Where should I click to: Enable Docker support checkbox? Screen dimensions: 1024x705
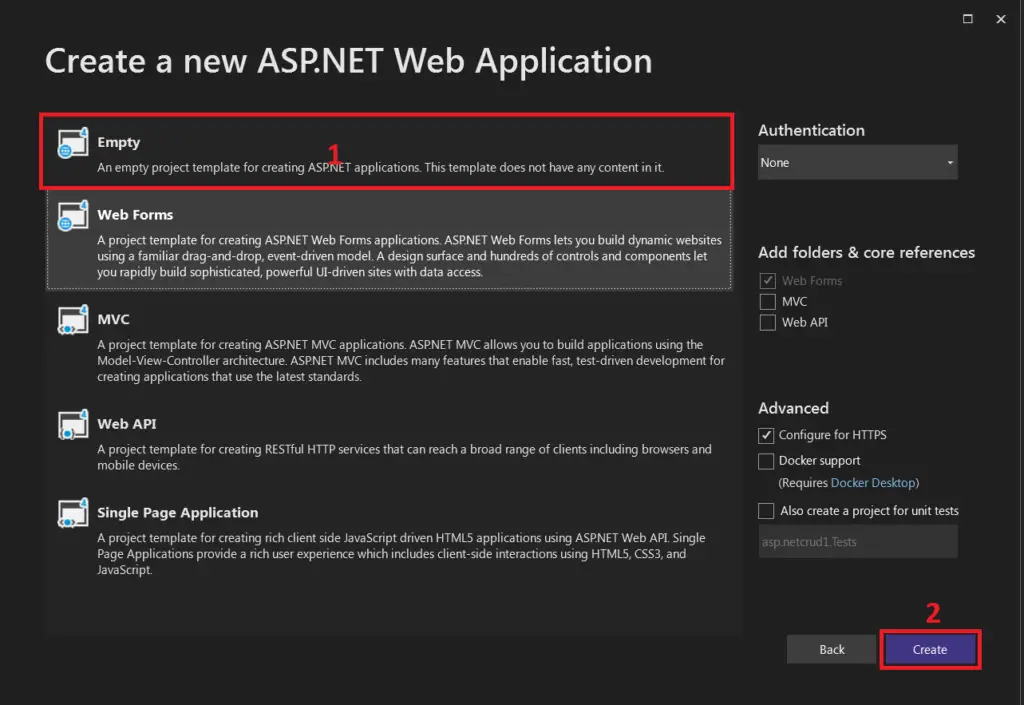[x=766, y=461]
